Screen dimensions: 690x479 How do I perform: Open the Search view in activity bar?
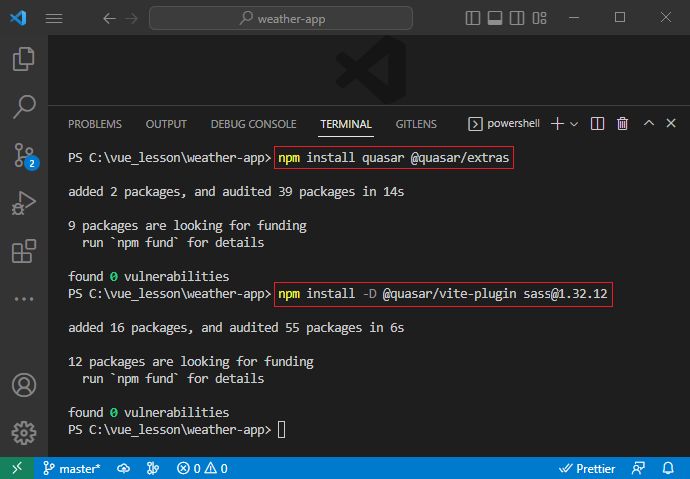(24, 107)
